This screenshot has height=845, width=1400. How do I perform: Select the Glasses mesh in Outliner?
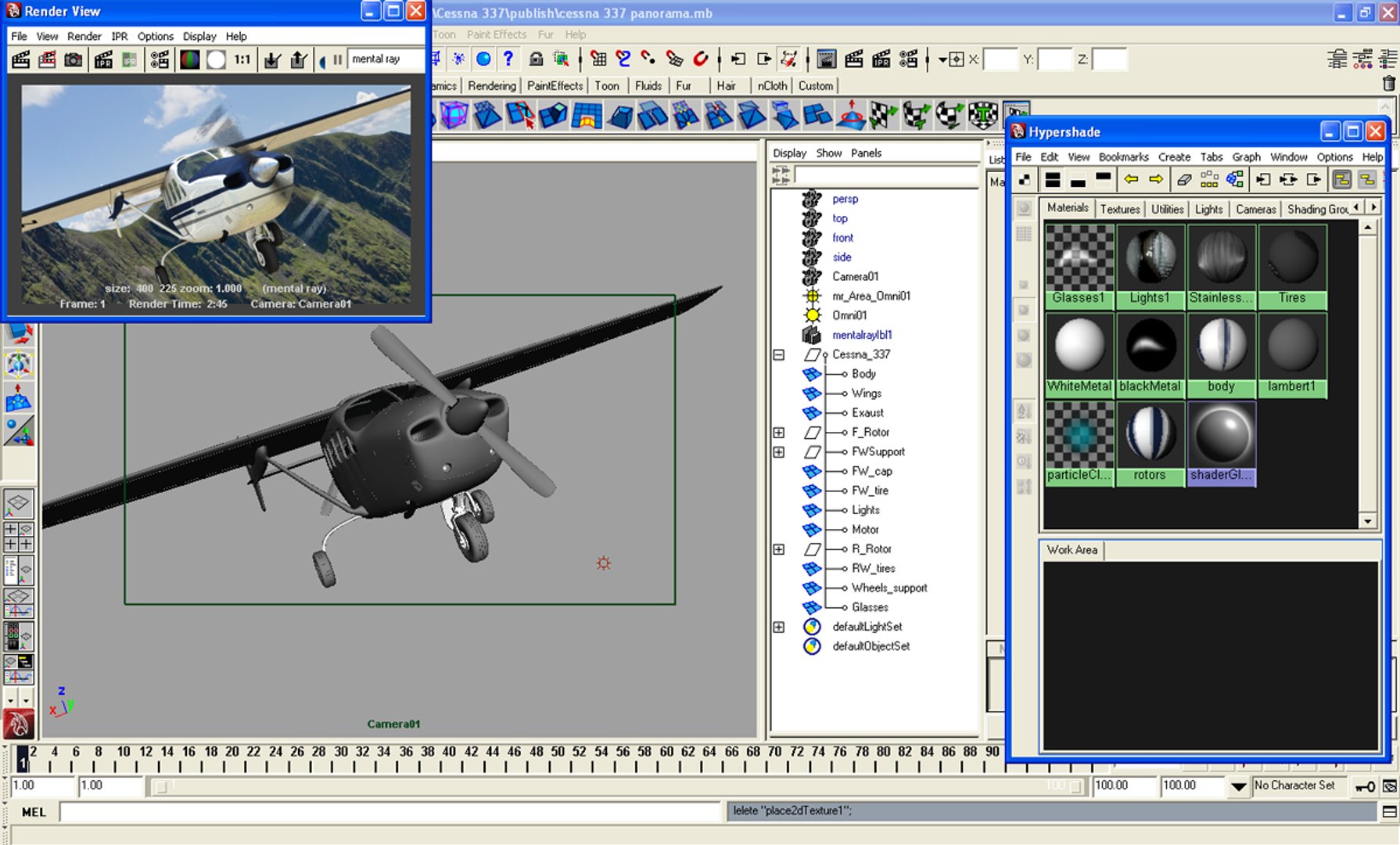pyautogui.click(x=870, y=607)
